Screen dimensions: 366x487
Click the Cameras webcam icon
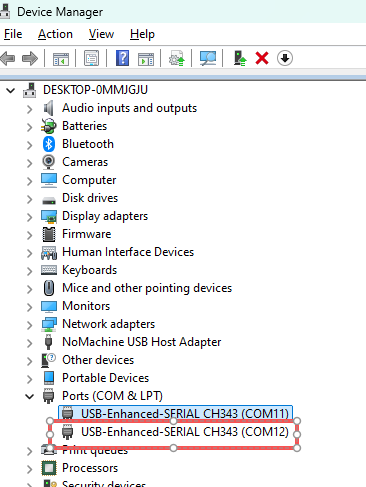[x=49, y=162]
